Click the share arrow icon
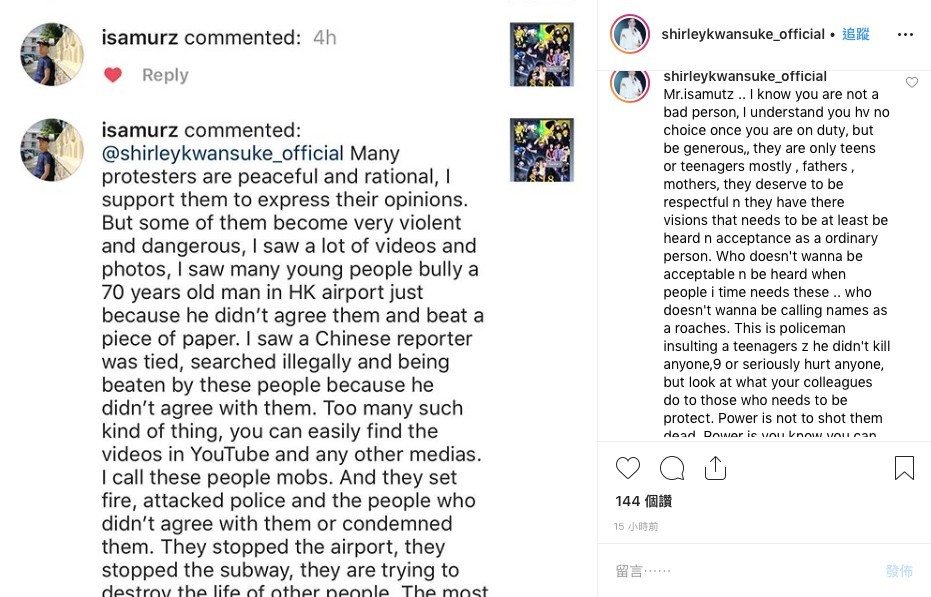The image size is (931, 597). tap(715, 468)
